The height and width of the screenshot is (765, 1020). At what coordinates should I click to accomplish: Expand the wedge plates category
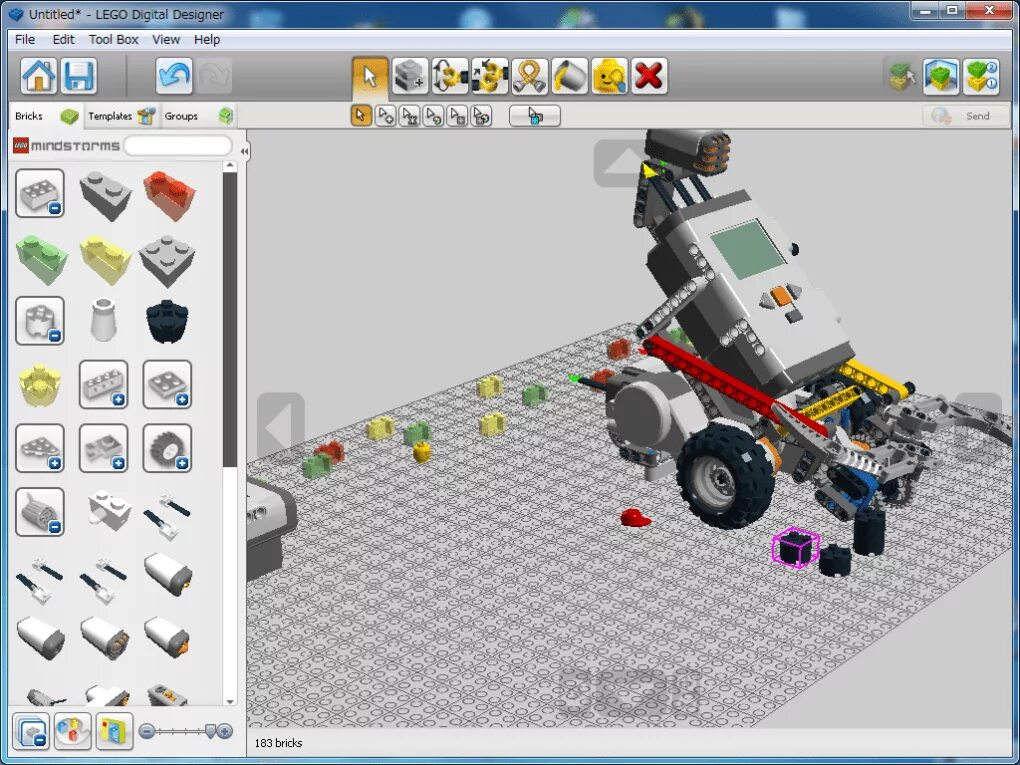(x=40, y=448)
